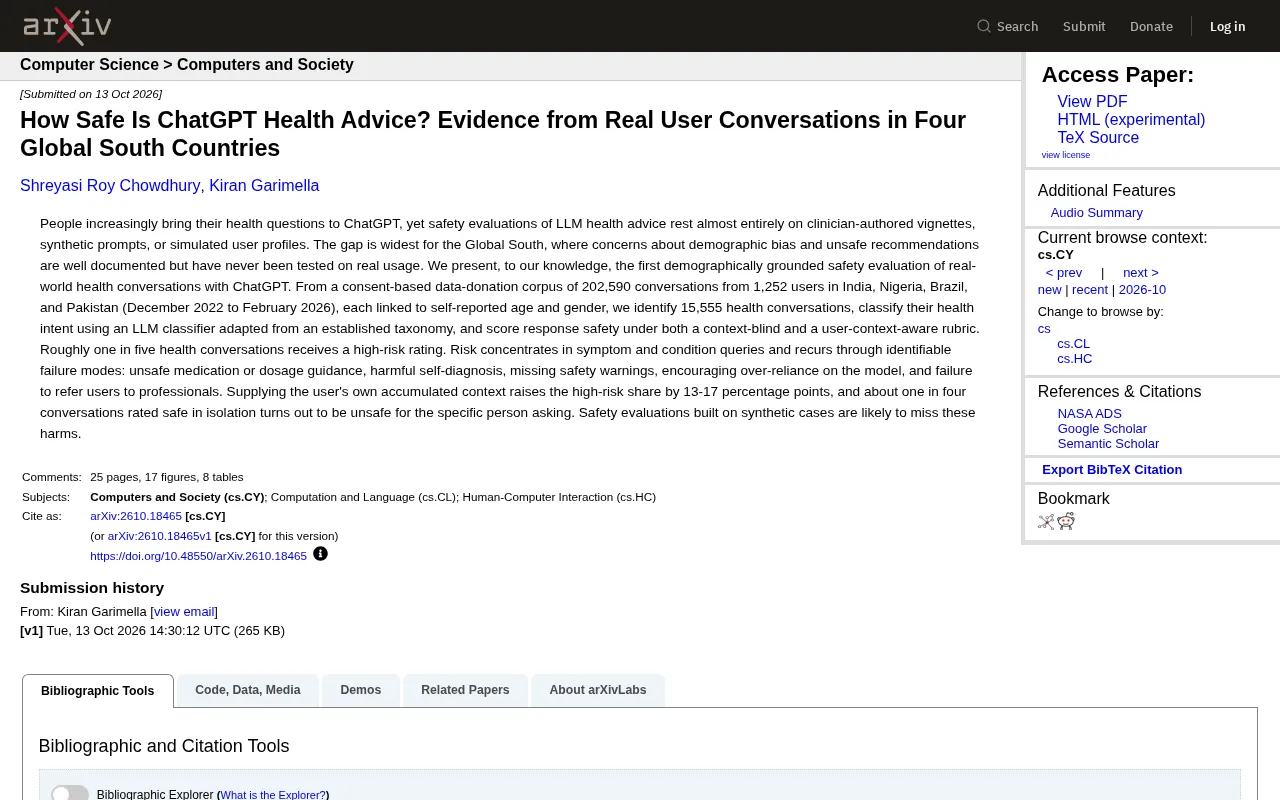This screenshot has height=800, width=1280.
Task: Click the Log in link
Action: click(x=1228, y=26)
